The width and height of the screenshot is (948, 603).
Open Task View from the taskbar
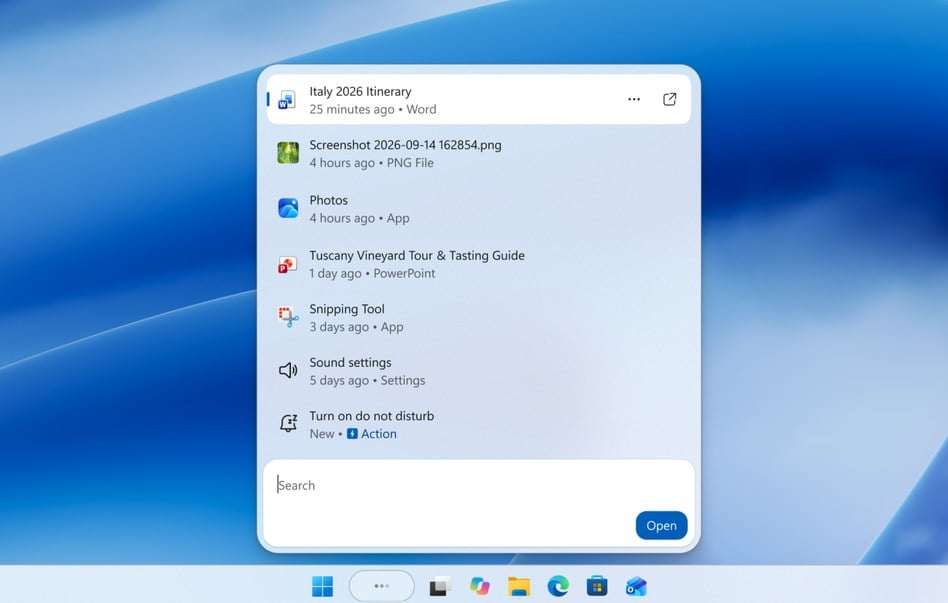440,586
